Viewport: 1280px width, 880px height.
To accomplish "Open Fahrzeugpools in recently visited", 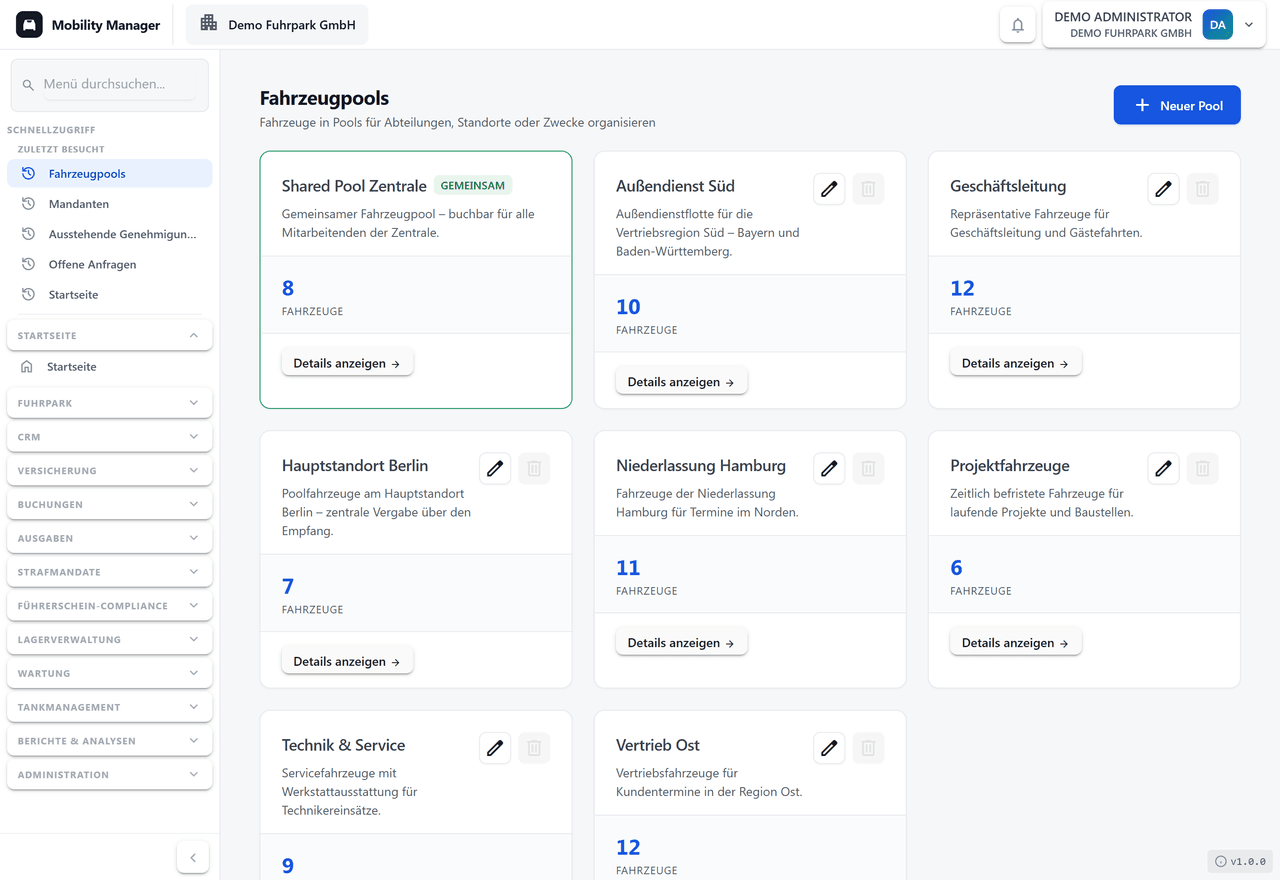I will pyautogui.click(x=110, y=174).
